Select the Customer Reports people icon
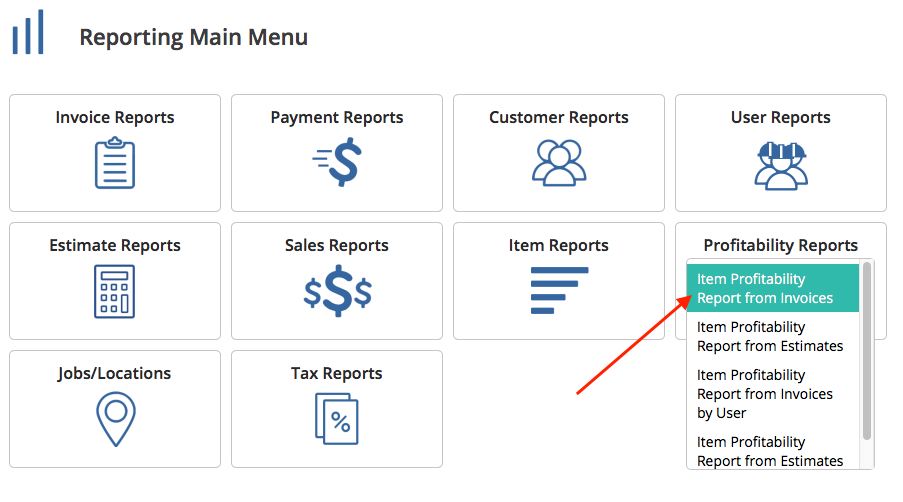 click(x=558, y=163)
